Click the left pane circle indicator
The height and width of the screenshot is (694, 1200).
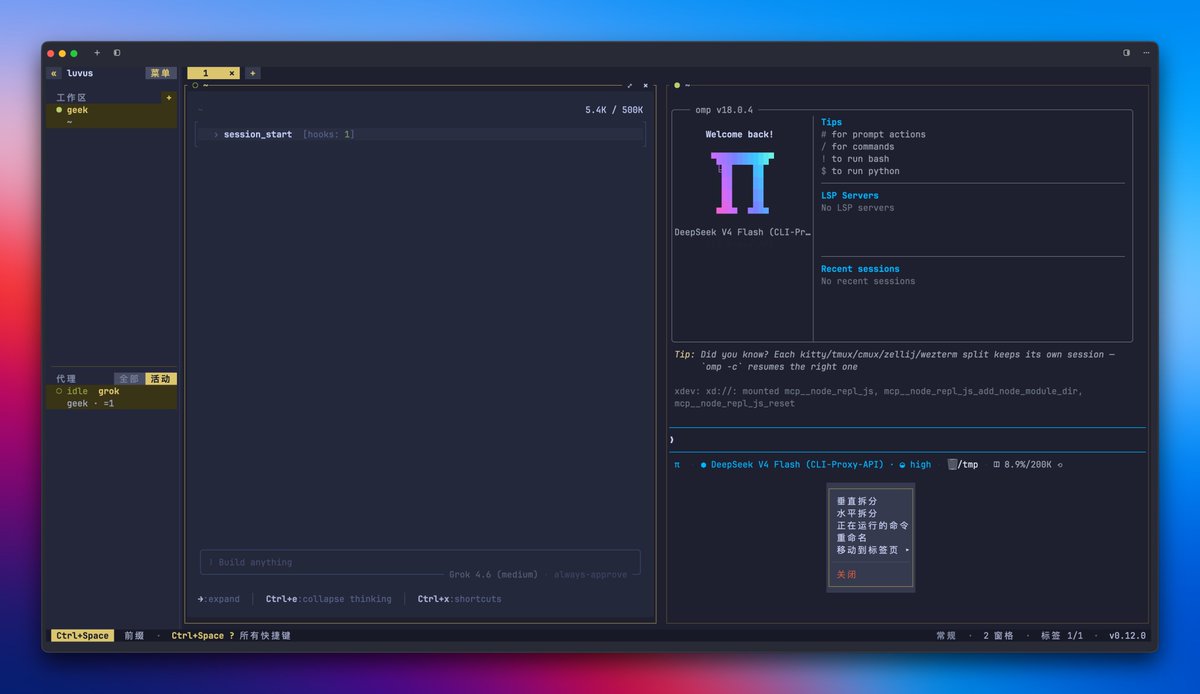pyautogui.click(x=195, y=86)
